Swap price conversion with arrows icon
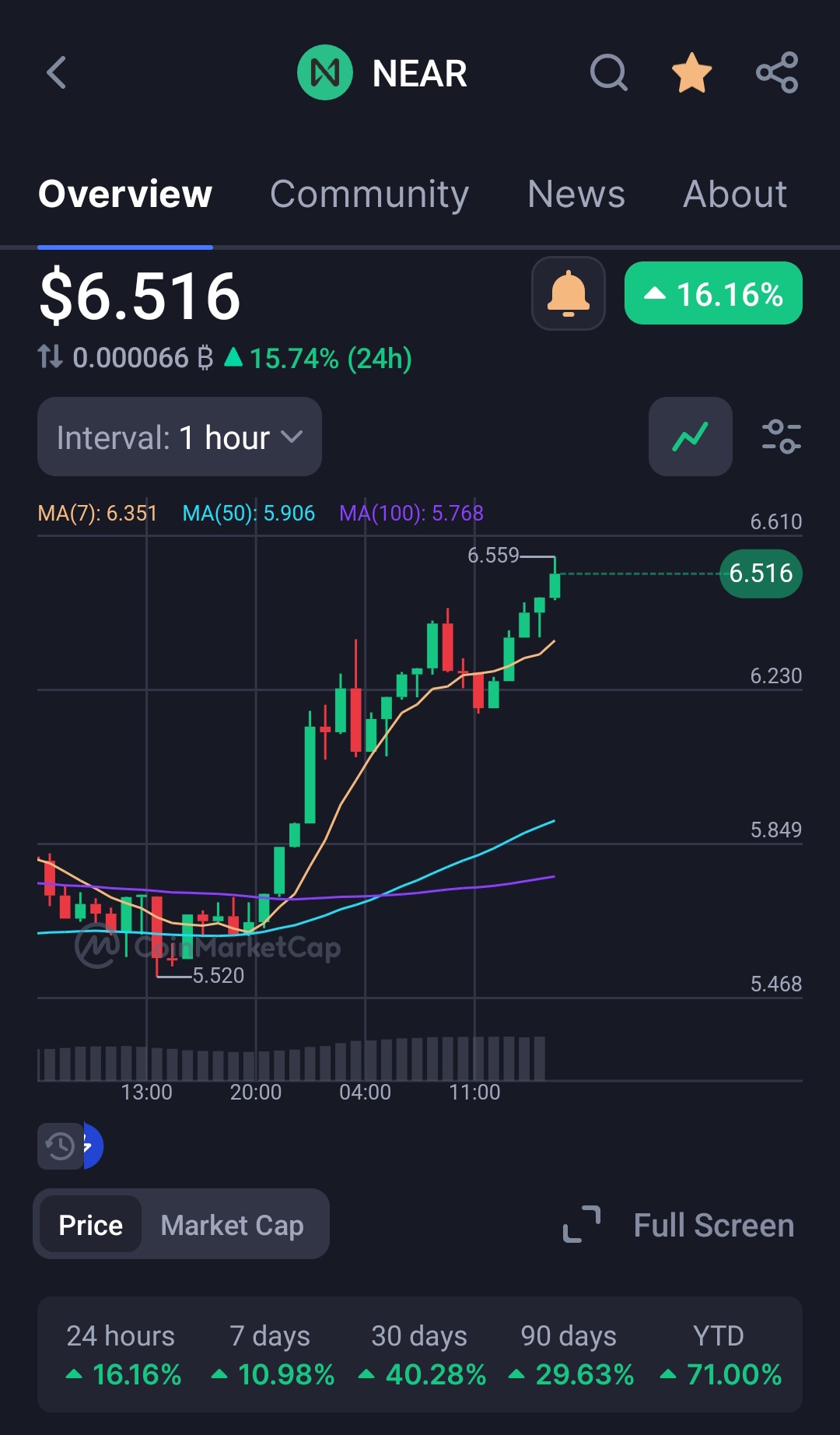The width and height of the screenshot is (840, 1435). click(x=51, y=357)
